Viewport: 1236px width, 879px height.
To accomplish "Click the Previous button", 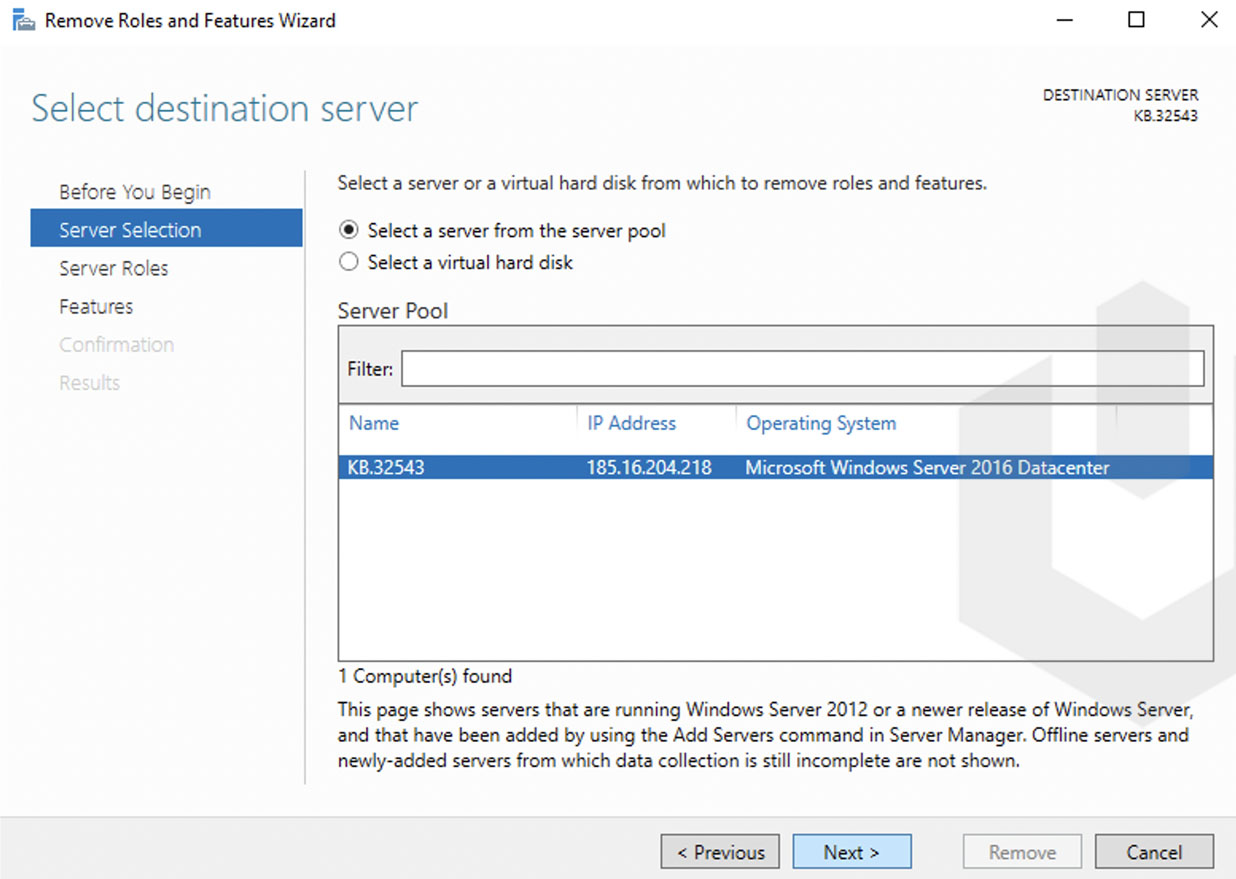I will pyautogui.click(x=719, y=851).
